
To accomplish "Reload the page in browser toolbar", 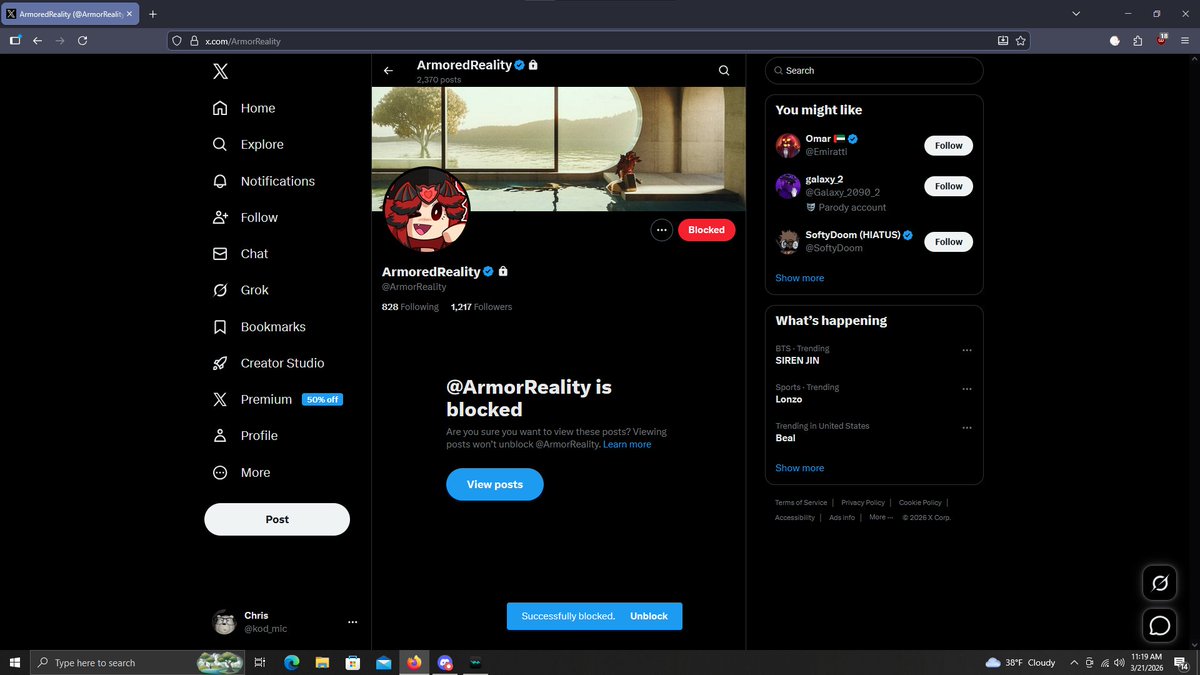I will click(x=83, y=41).
